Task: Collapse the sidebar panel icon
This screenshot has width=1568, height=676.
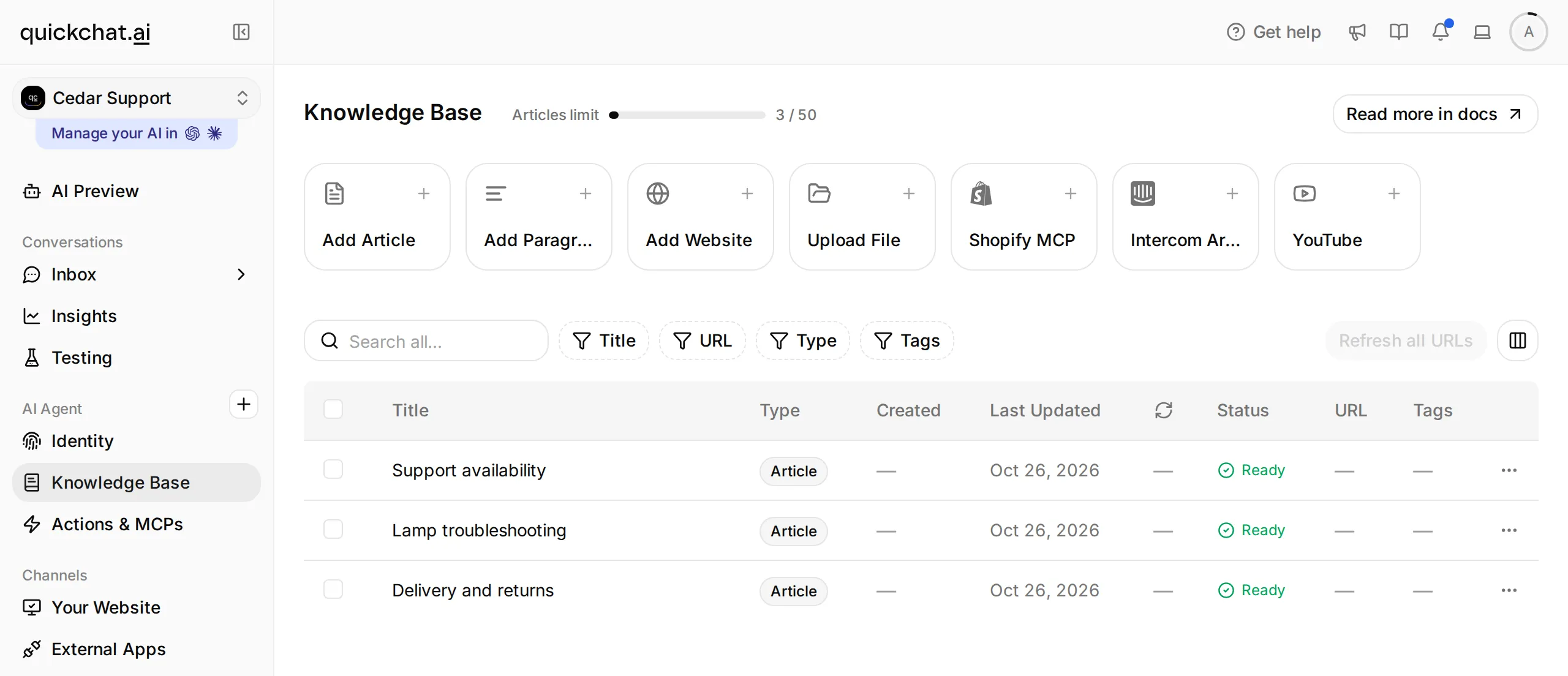Action: 241,32
